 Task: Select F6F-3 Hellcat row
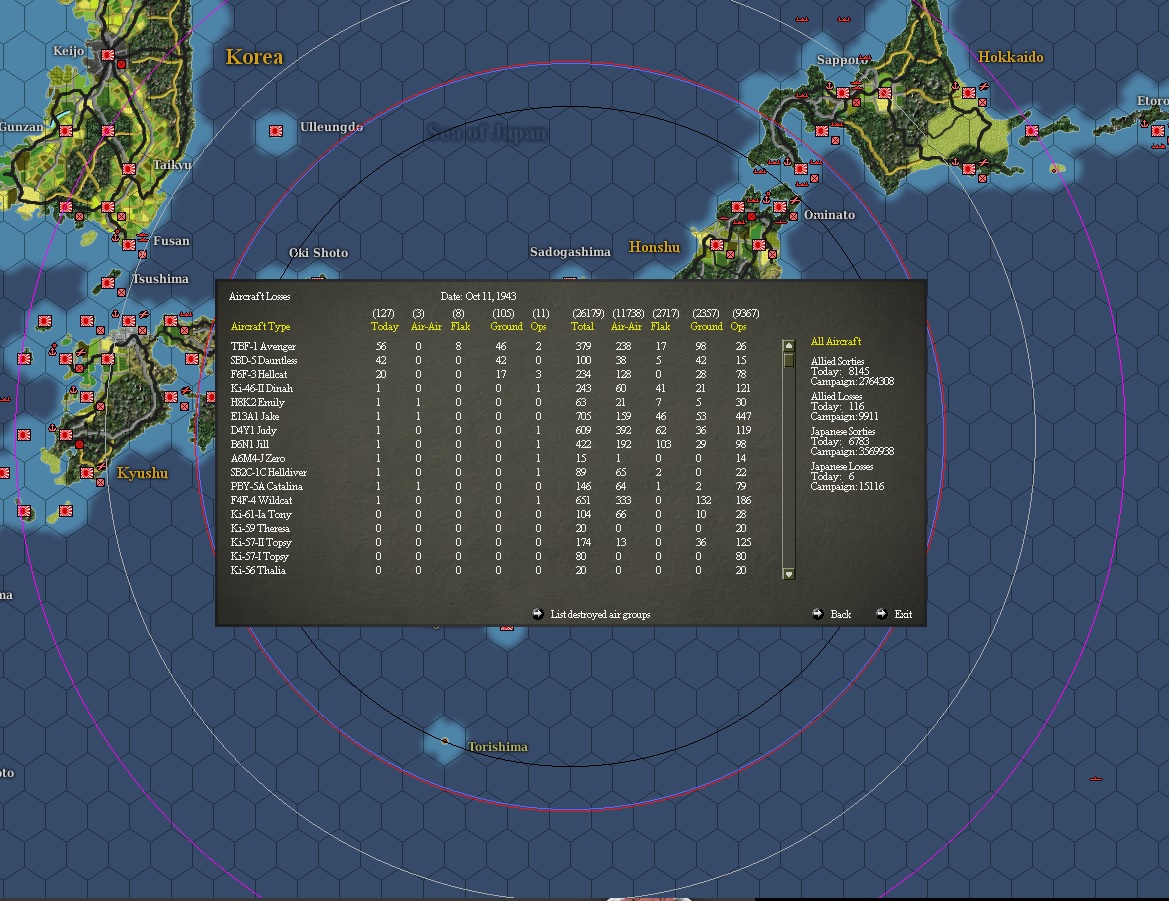click(492, 374)
